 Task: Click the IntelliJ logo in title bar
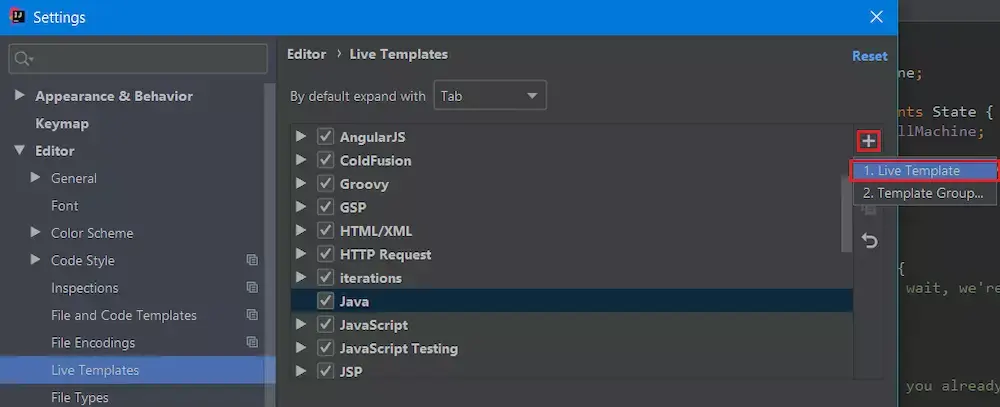[17, 17]
